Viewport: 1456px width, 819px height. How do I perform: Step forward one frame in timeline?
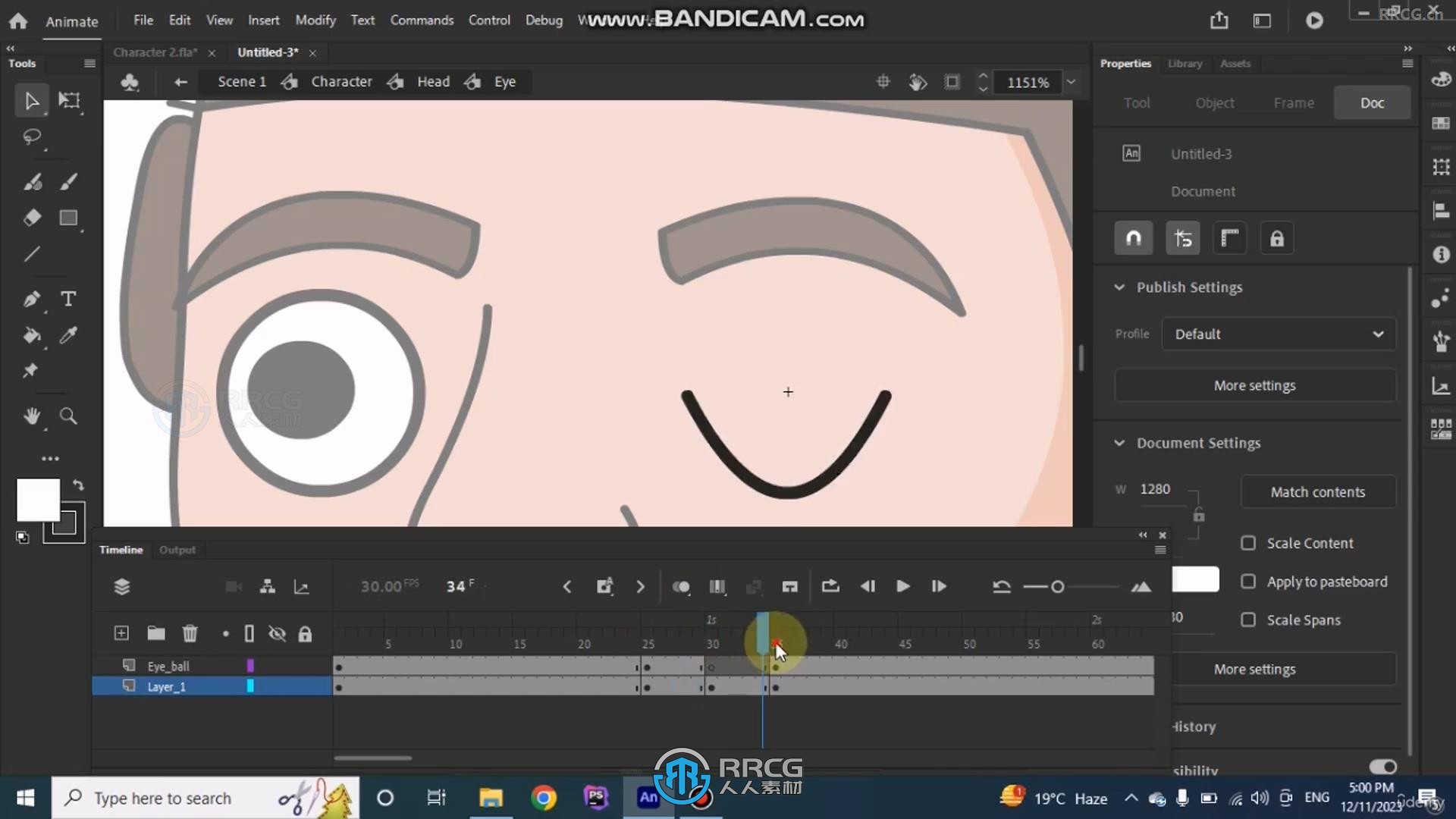pos(939,587)
